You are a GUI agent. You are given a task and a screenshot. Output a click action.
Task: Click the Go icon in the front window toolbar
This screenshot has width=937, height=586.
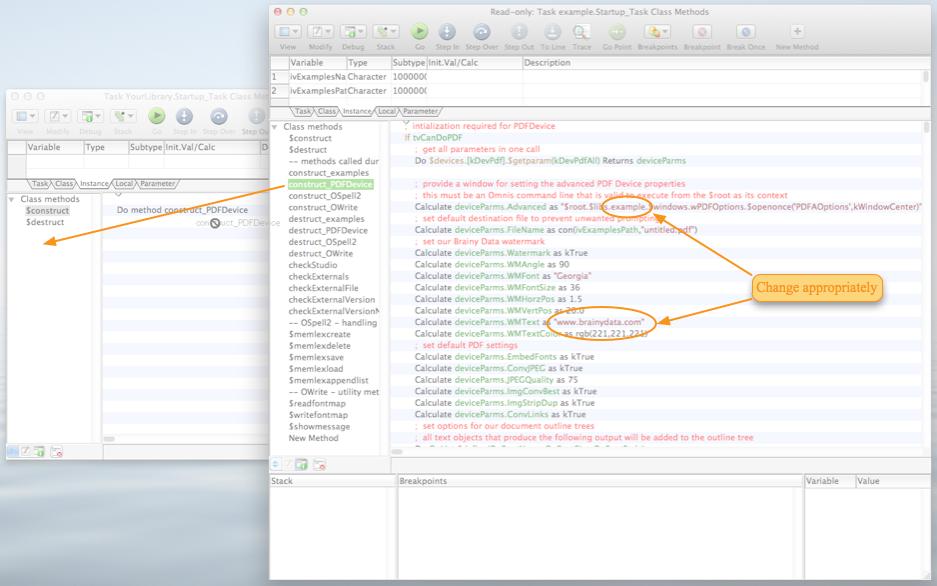coord(419,32)
